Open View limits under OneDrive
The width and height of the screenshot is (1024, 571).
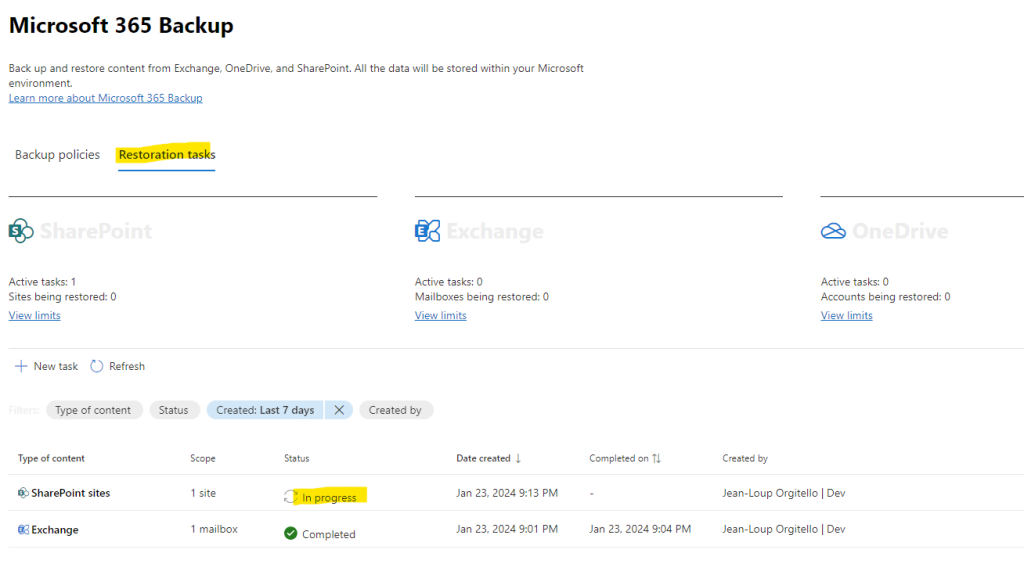(x=846, y=315)
